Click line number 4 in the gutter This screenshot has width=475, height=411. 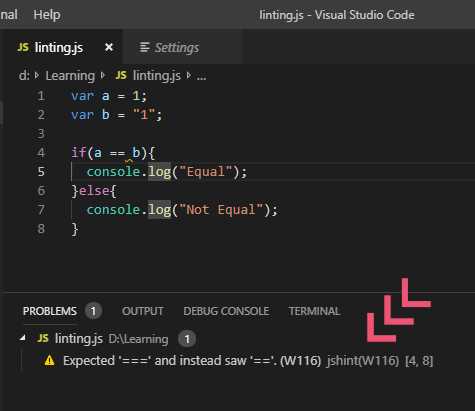(x=41, y=153)
